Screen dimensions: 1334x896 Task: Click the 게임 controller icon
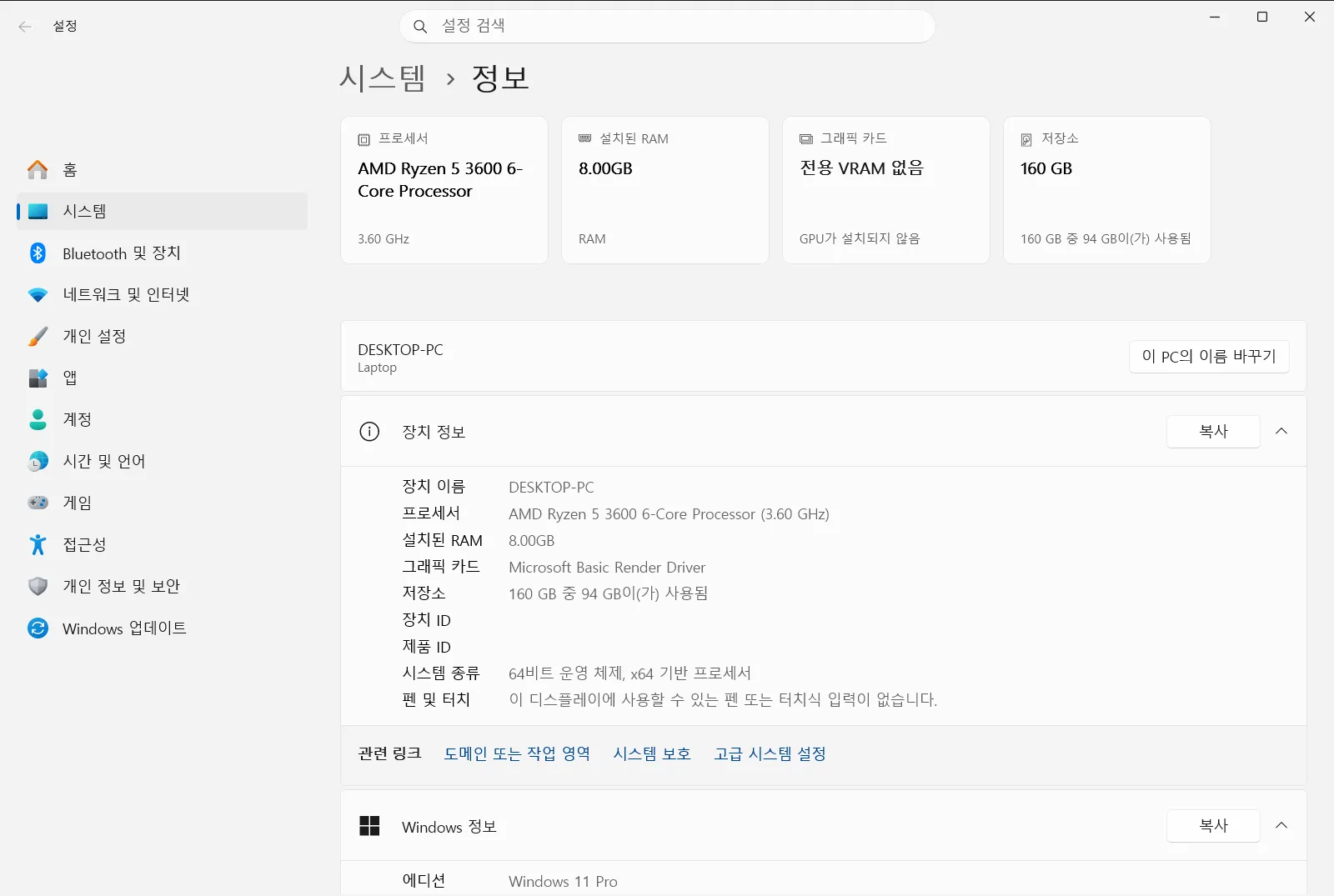pos(38,503)
